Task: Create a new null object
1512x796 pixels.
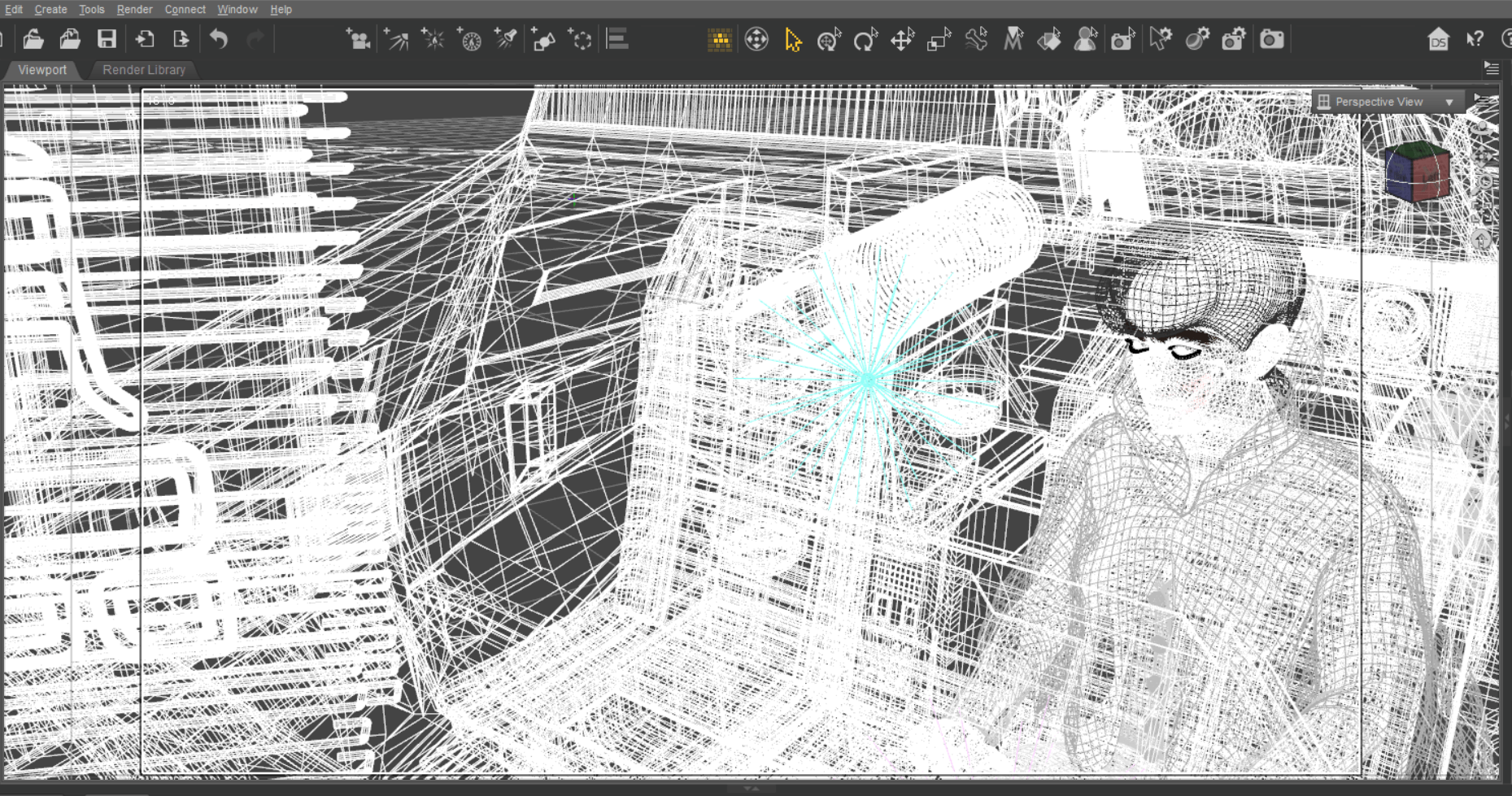Action: [580, 39]
